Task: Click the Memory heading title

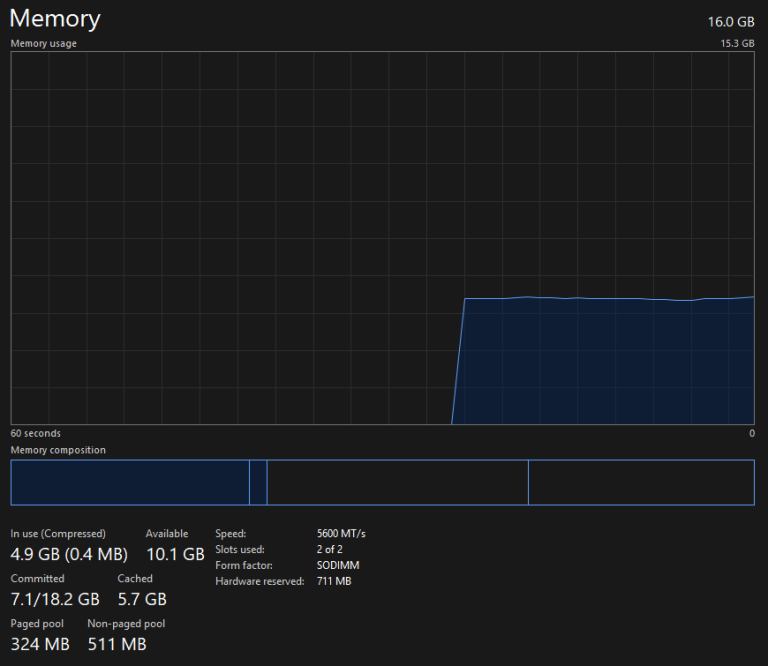Action: [x=55, y=19]
